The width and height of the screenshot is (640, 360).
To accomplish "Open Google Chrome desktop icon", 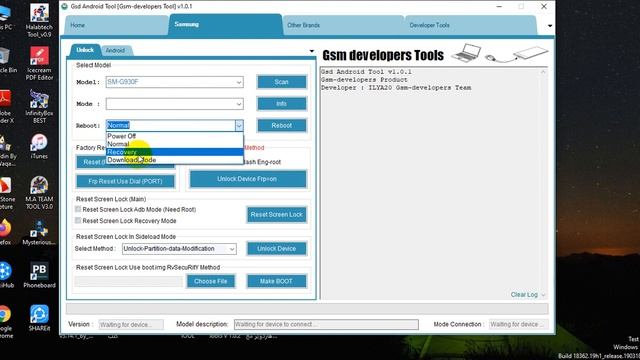I will pos(5,322).
